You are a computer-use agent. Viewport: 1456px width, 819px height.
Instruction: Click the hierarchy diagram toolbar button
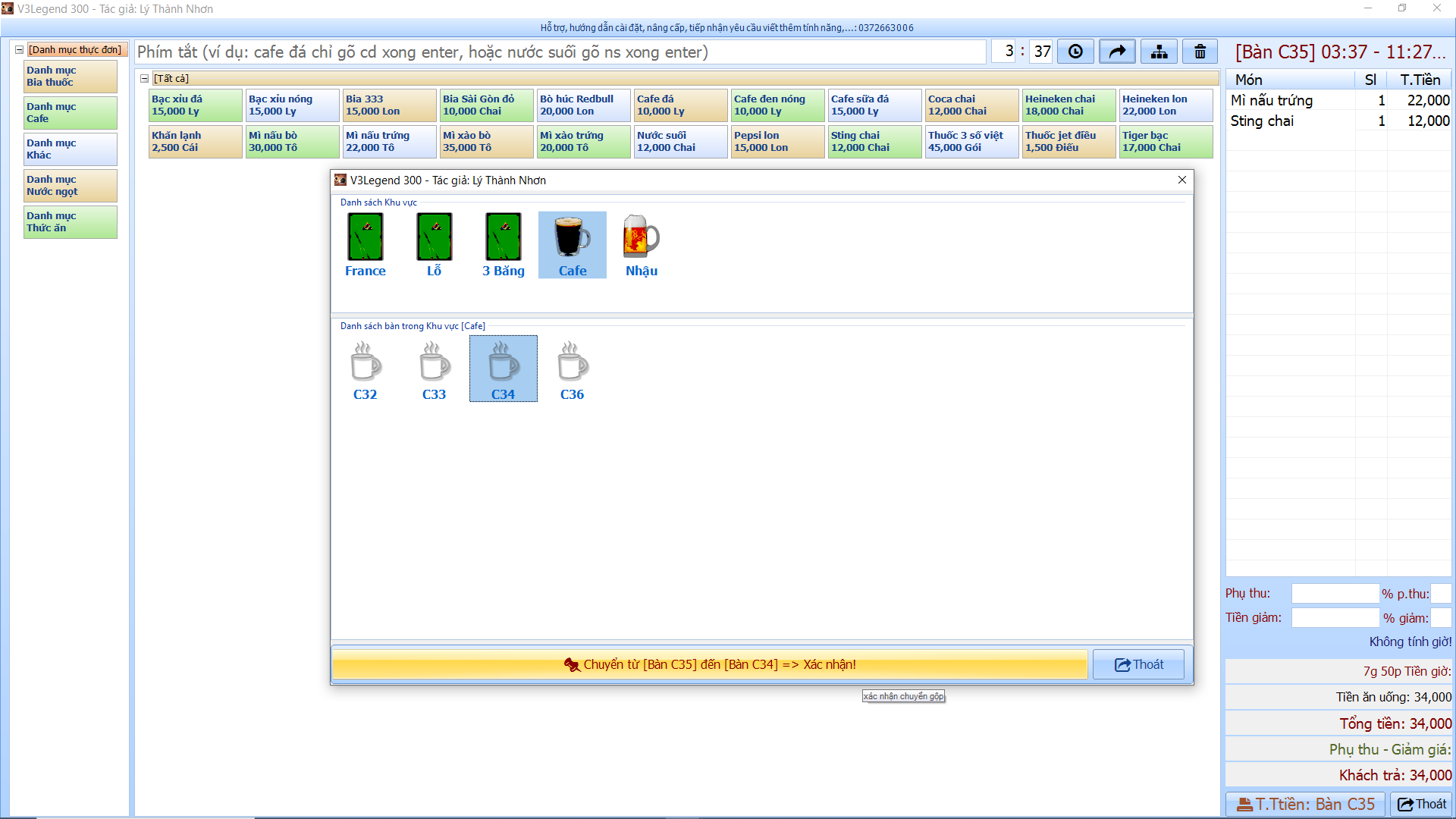[x=1159, y=52]
